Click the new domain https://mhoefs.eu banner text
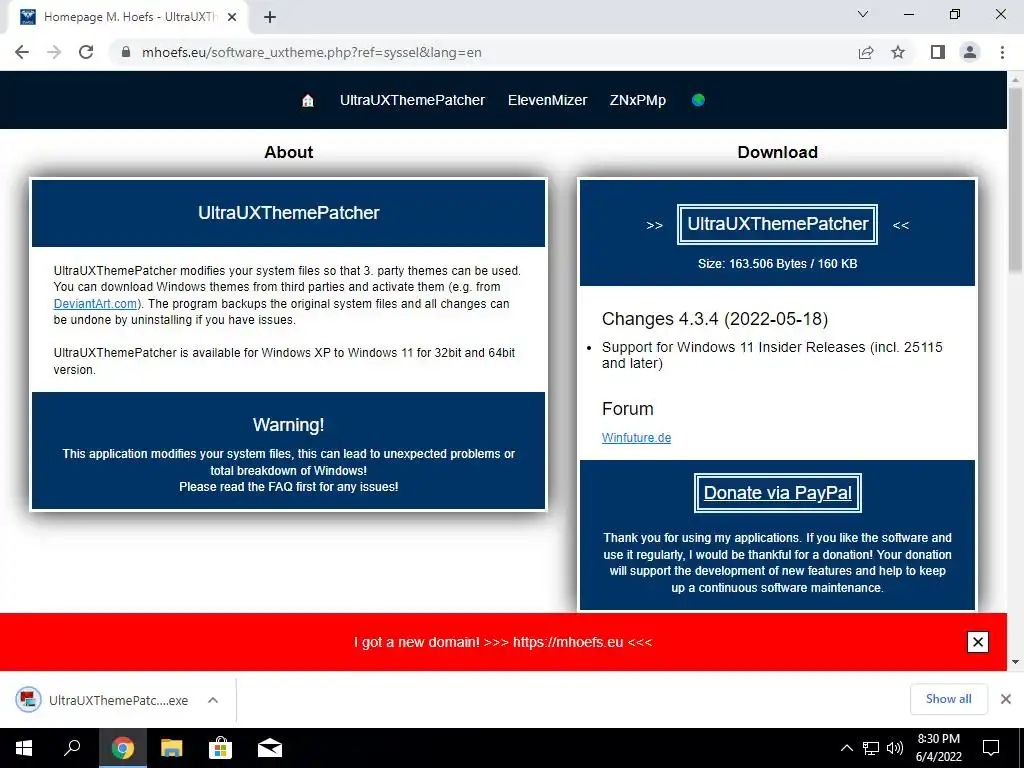 pos(503,642)
